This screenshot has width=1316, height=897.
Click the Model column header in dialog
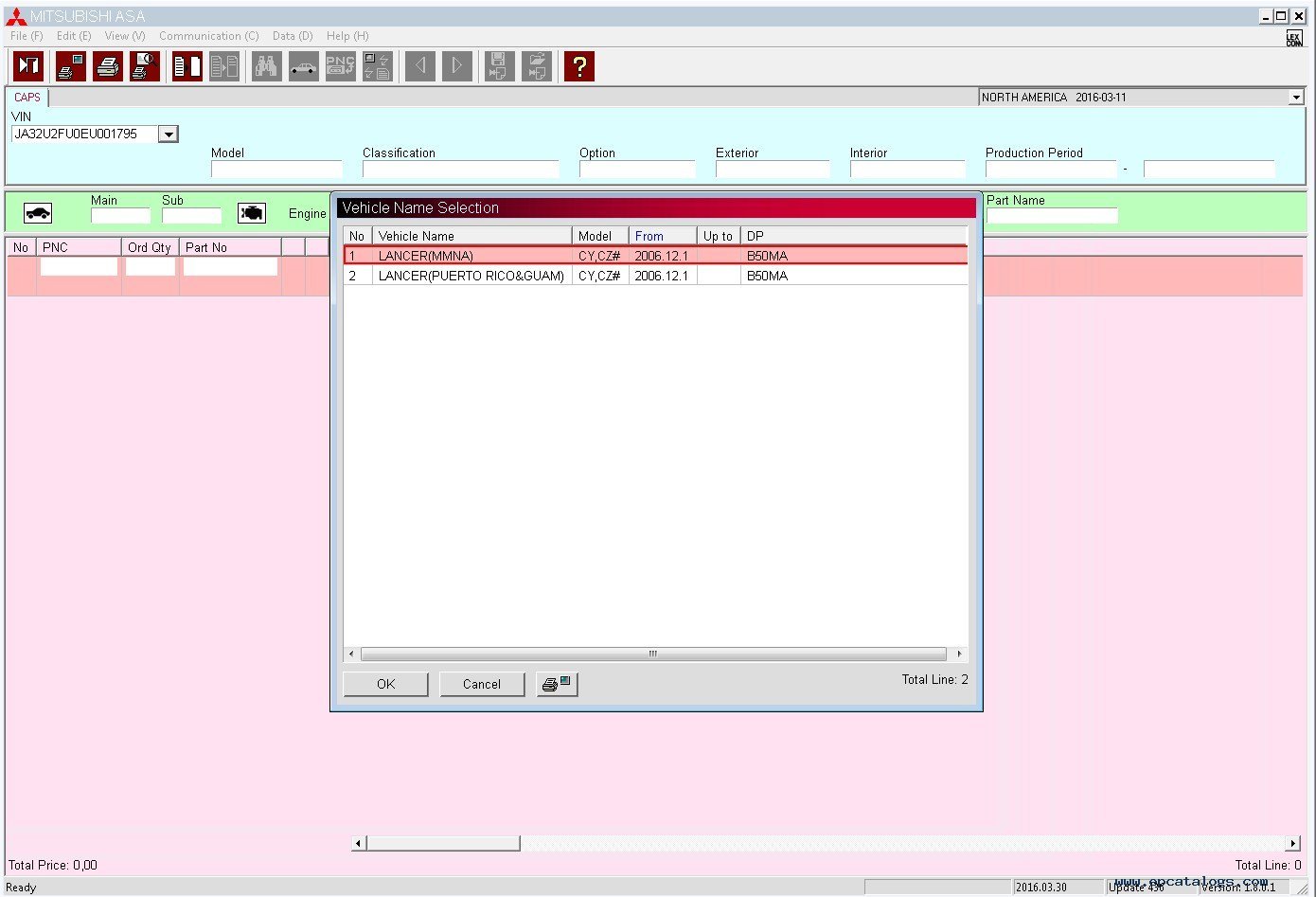[x=600, y=236]
